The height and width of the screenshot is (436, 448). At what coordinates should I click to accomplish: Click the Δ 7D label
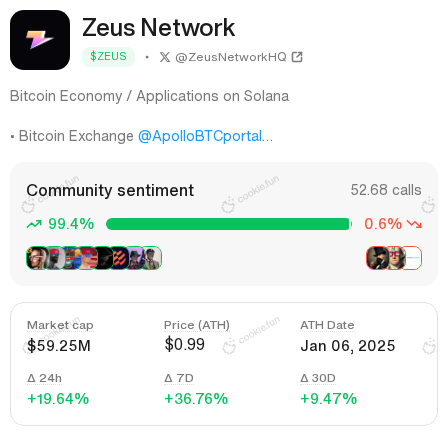(x=179, y=378)
